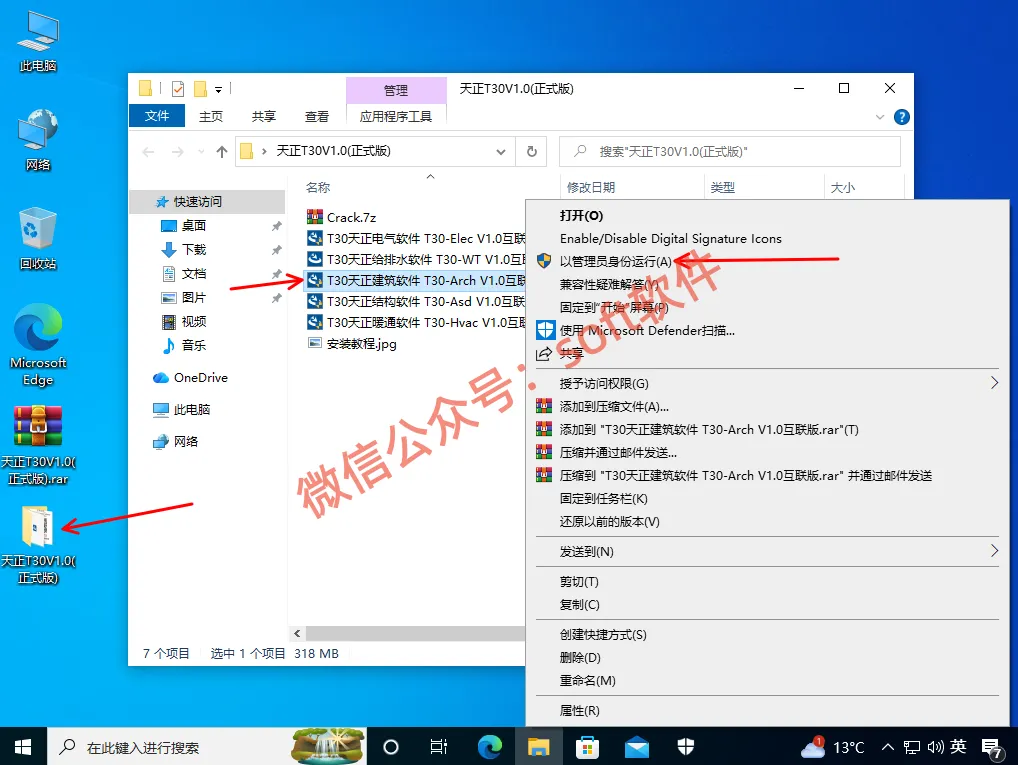The height and width of the screenshot is (765, 1018).
Task: Open This PC desktop icon
Action: pyautogui.click(x=38, y=40)
